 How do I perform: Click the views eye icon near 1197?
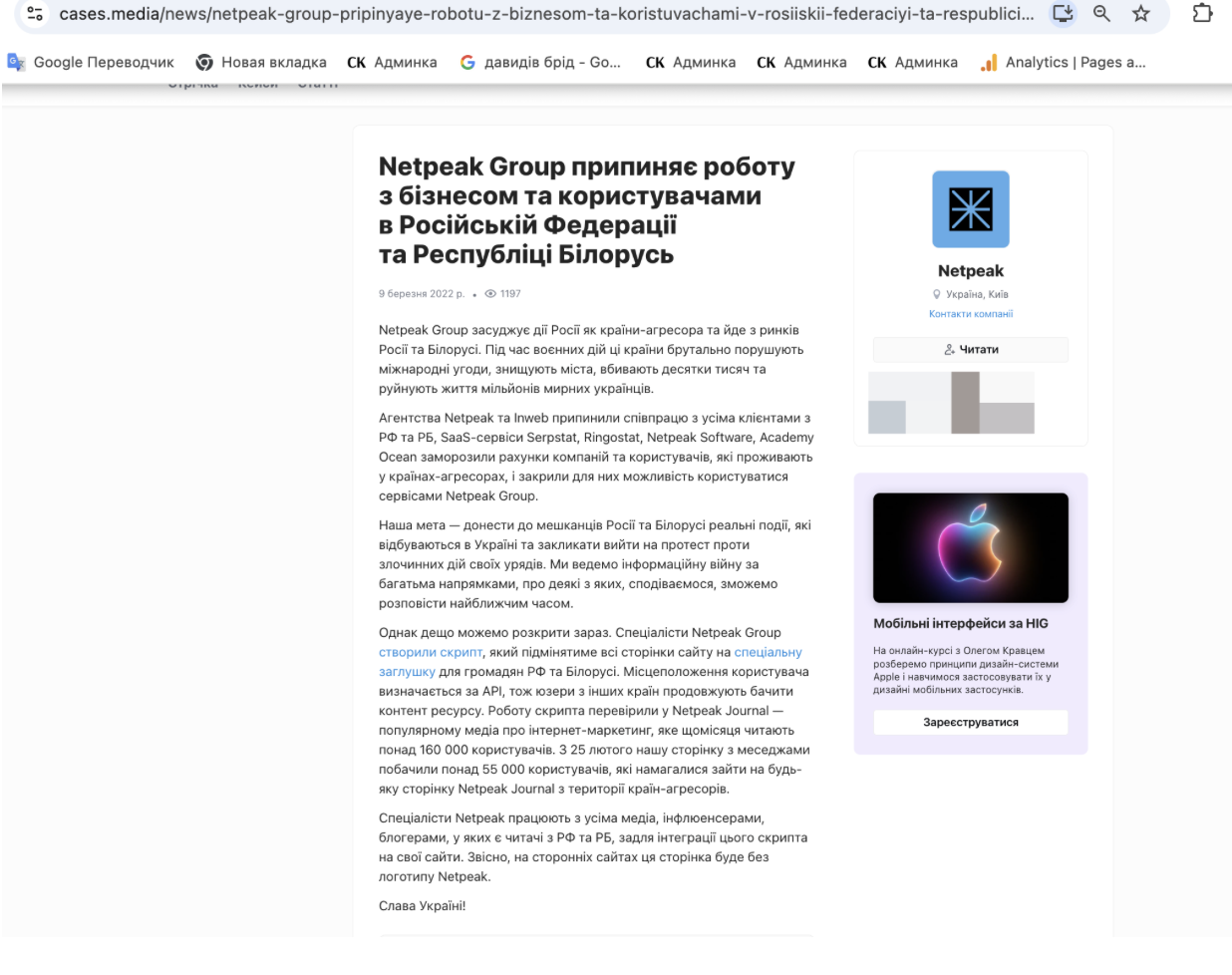[x=490, y=294]
